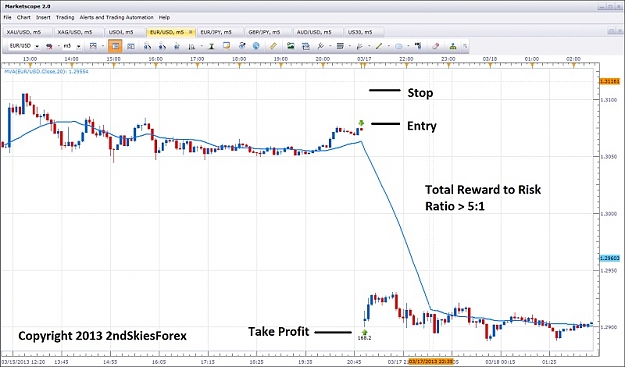The image size is (625, 367).
Task: Switch to the EUR/JPY, m5 tab
Action: coord(220,32)
